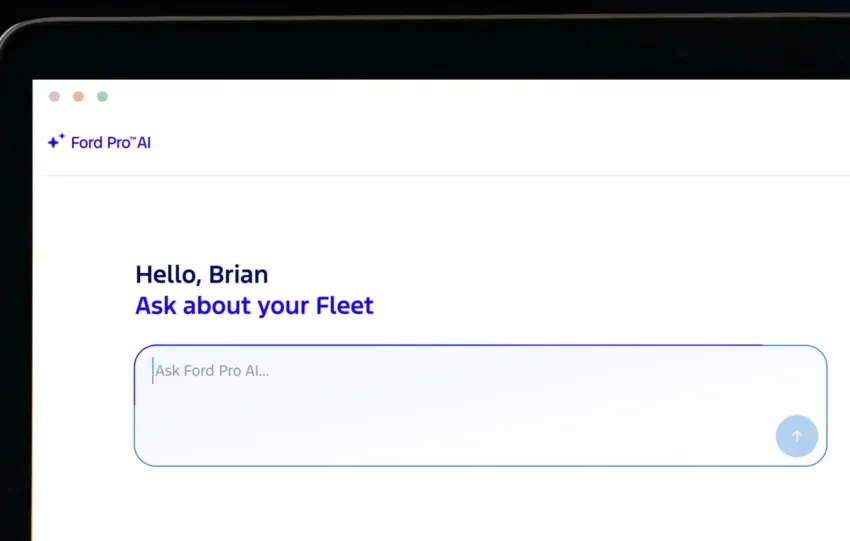
Task: Minimize the window using the yellow dot
Action: click(78, 97)
